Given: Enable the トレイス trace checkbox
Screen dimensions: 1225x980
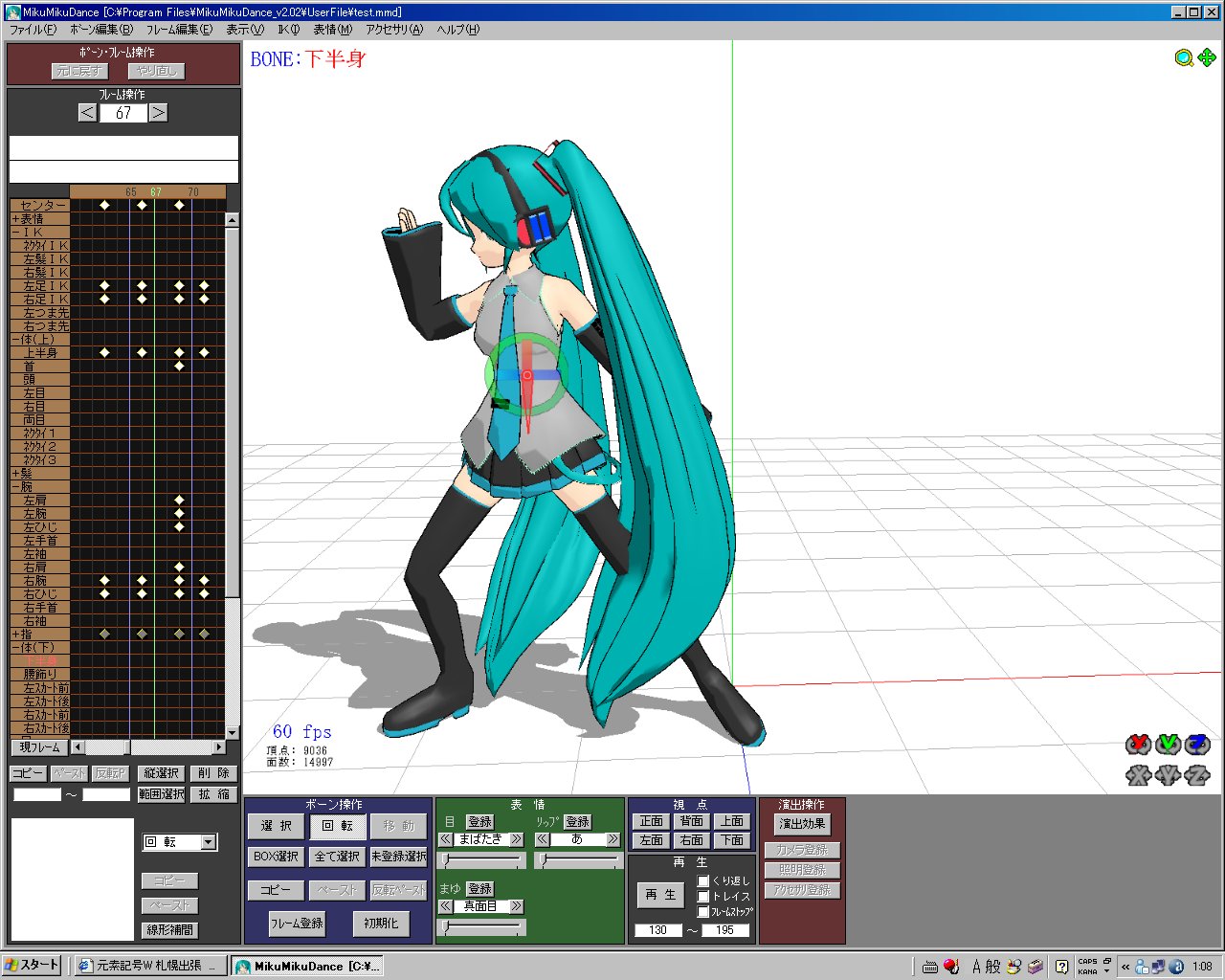Looking at the screenshot, I should pos(703,896).
